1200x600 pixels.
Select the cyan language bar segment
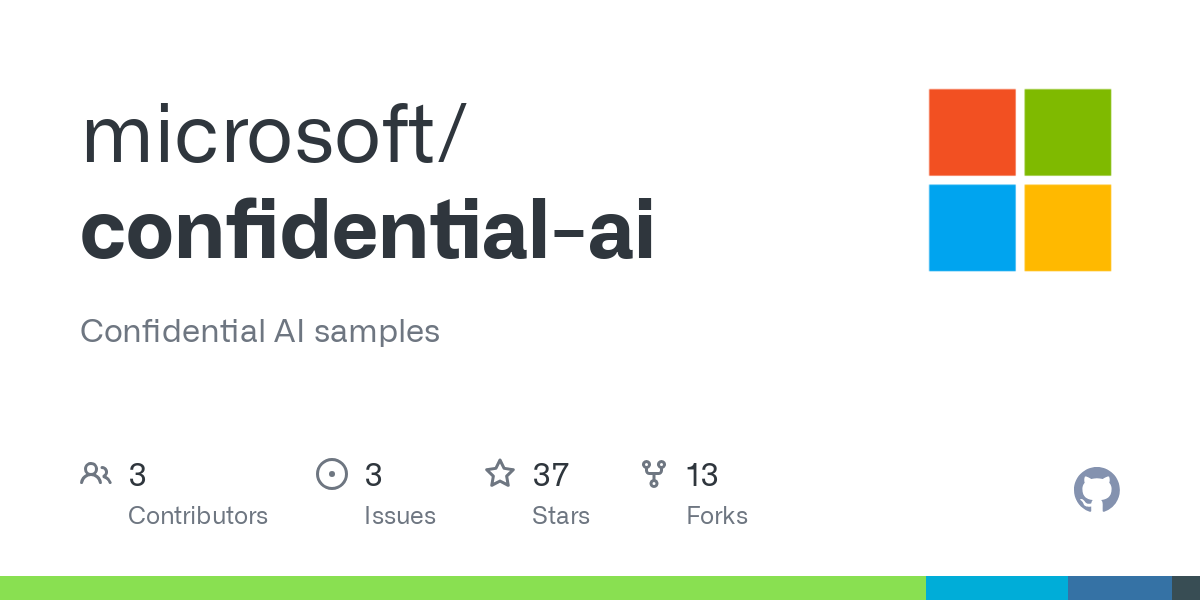tap(997, 588)
